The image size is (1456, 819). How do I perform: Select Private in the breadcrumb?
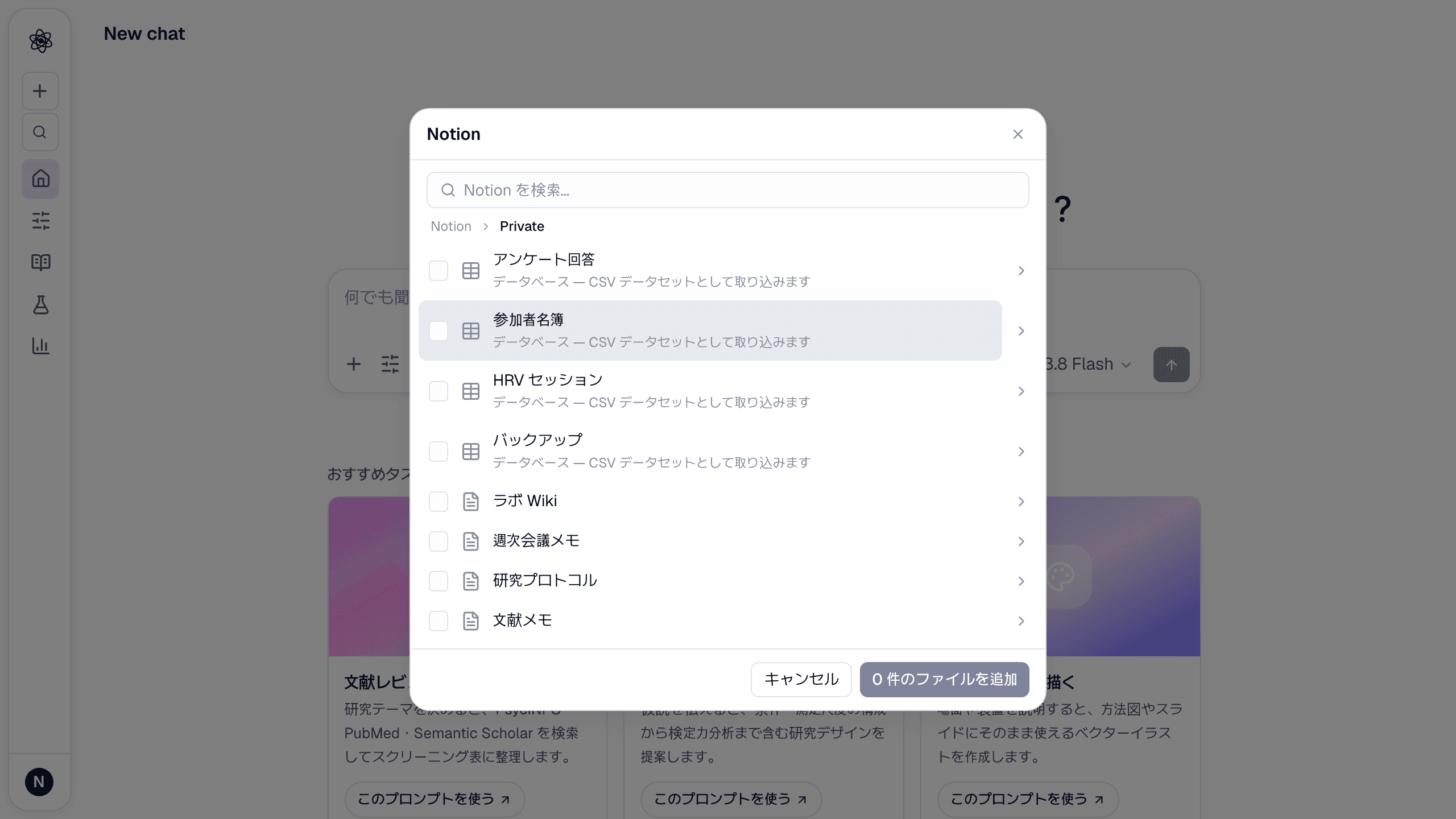coord(522,226)
